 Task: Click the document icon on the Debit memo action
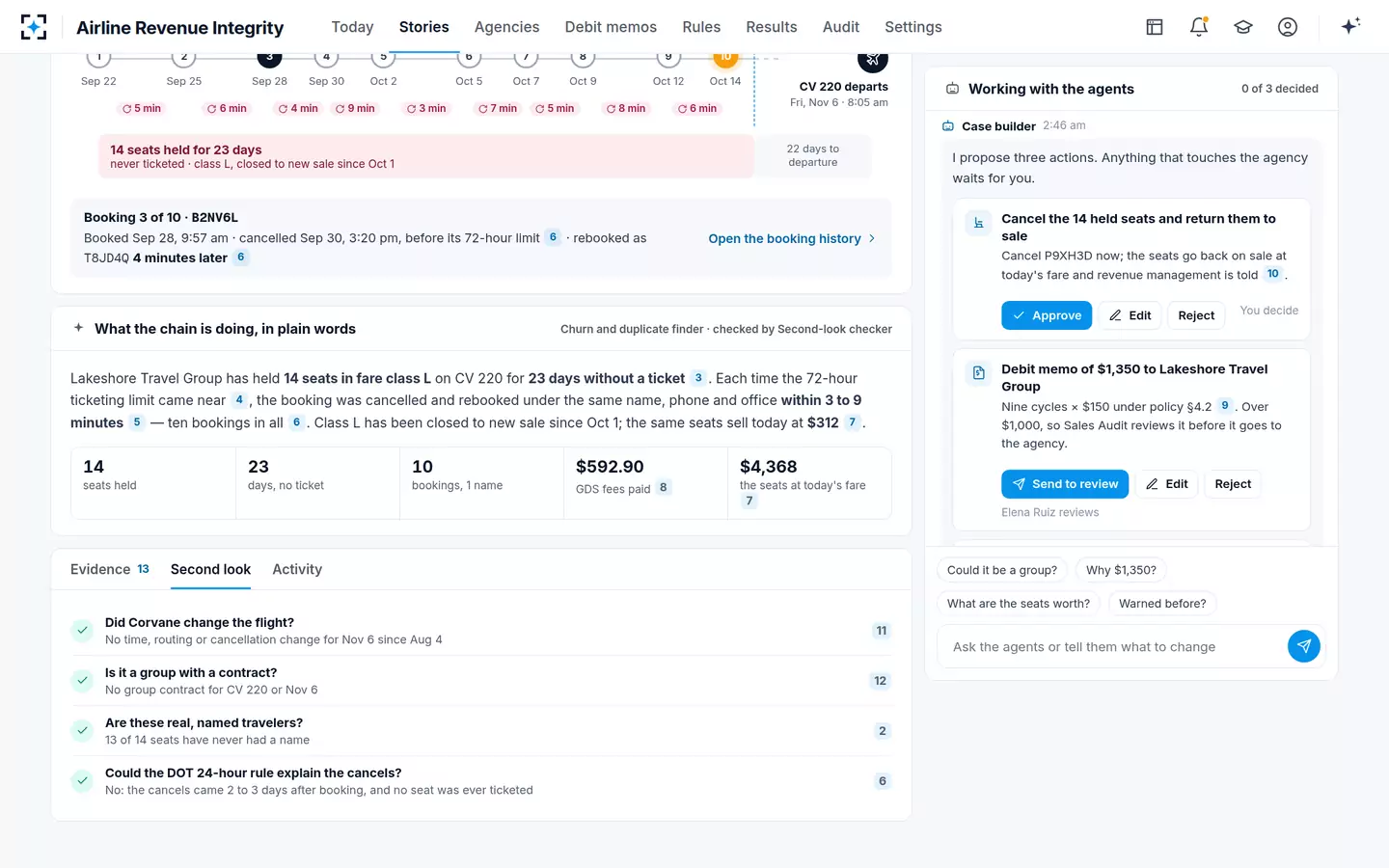(979, 373)
